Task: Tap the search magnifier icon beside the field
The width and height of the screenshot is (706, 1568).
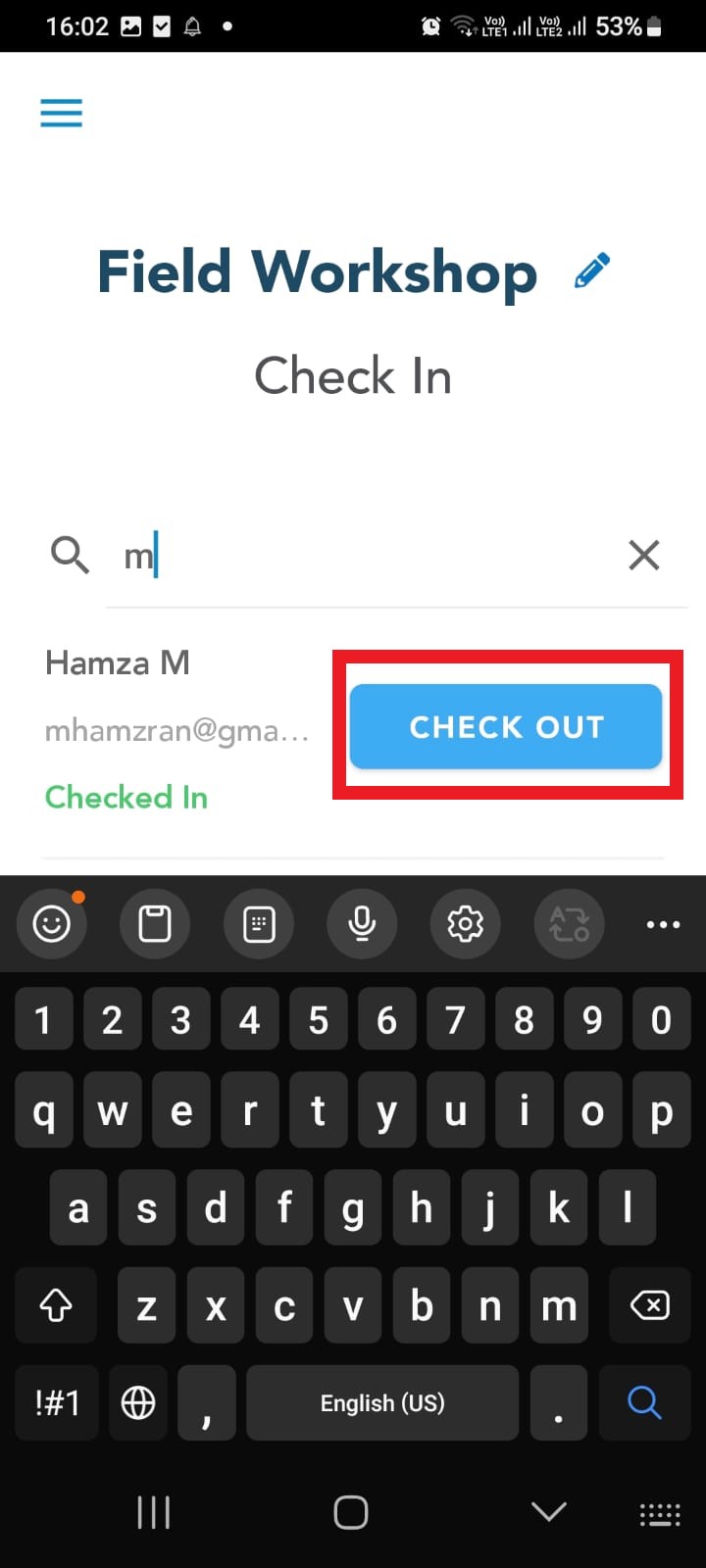Action: tap(70, 556)
